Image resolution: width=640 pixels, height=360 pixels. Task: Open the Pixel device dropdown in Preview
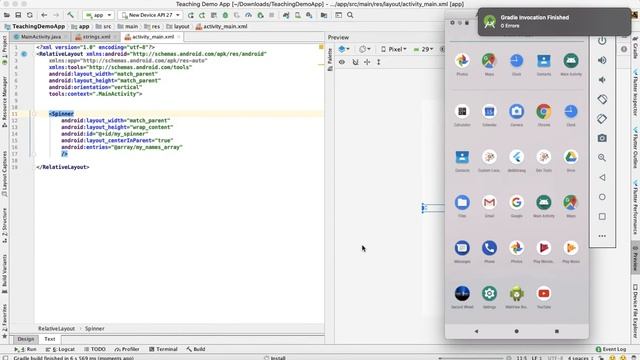tap(394, 49)
